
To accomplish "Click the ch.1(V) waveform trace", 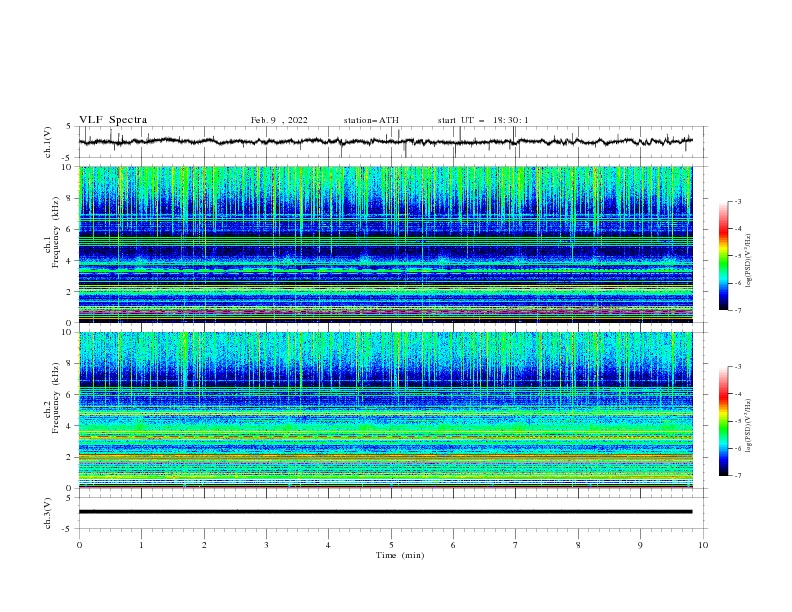I will 385,142.
